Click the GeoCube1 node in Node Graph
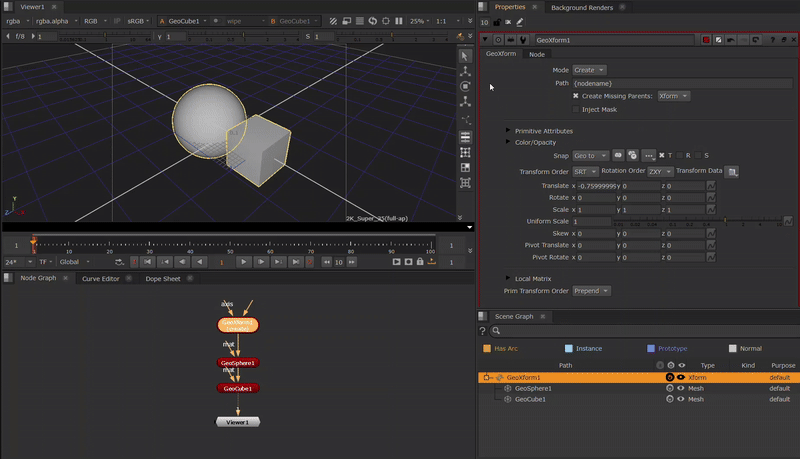Screen dimensions: 800x459 (x=238, y=388)
